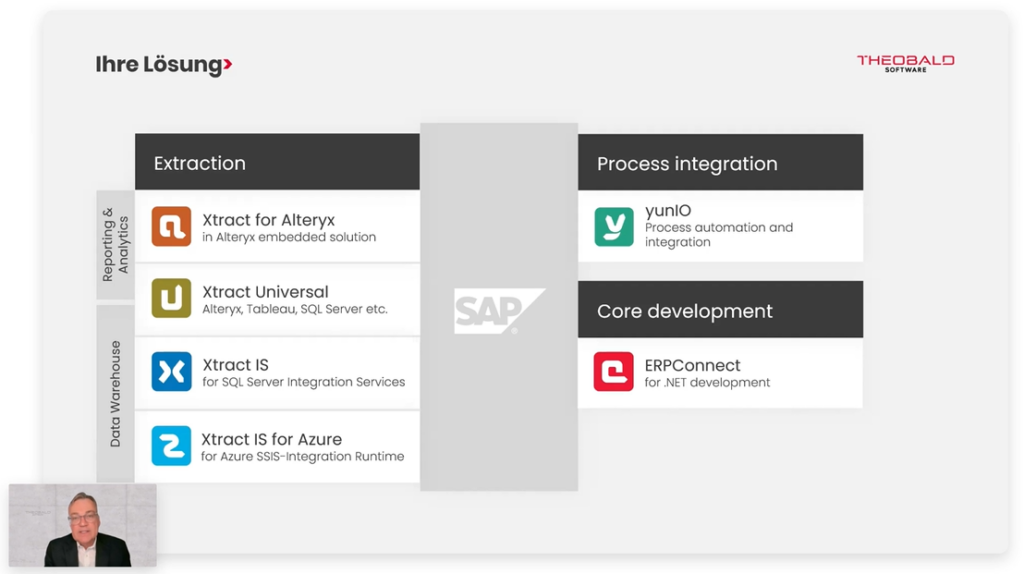Image resolution: width=1024 pixels, height=574 pixels.
Task: Click the Data Warehouse side label
Action: [116, 393]
